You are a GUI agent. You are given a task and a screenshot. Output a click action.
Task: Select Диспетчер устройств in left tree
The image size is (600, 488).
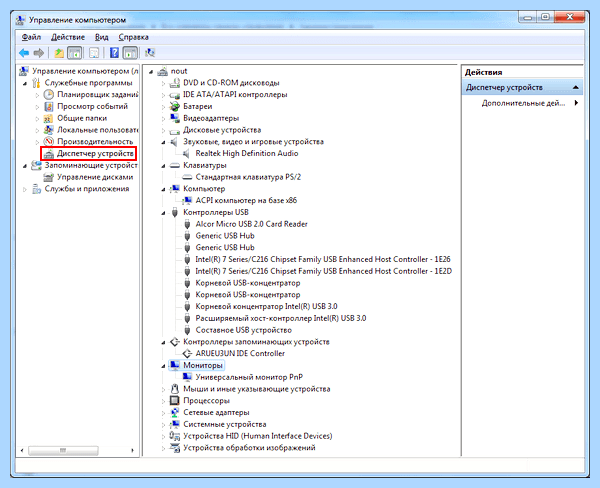[95, 153]
